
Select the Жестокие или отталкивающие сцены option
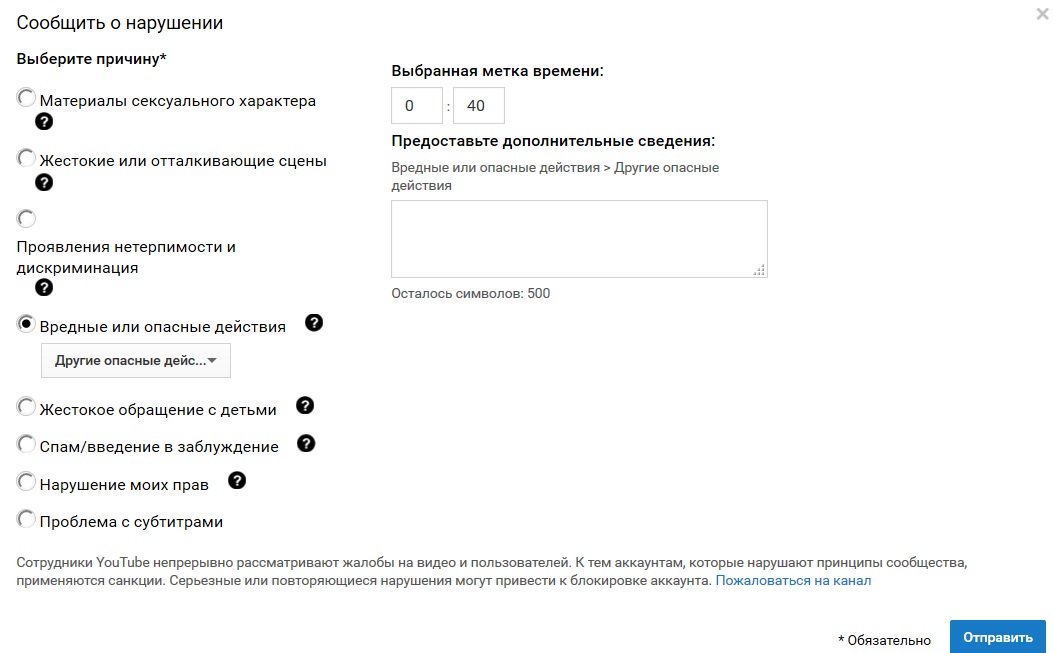click(26, 159)
